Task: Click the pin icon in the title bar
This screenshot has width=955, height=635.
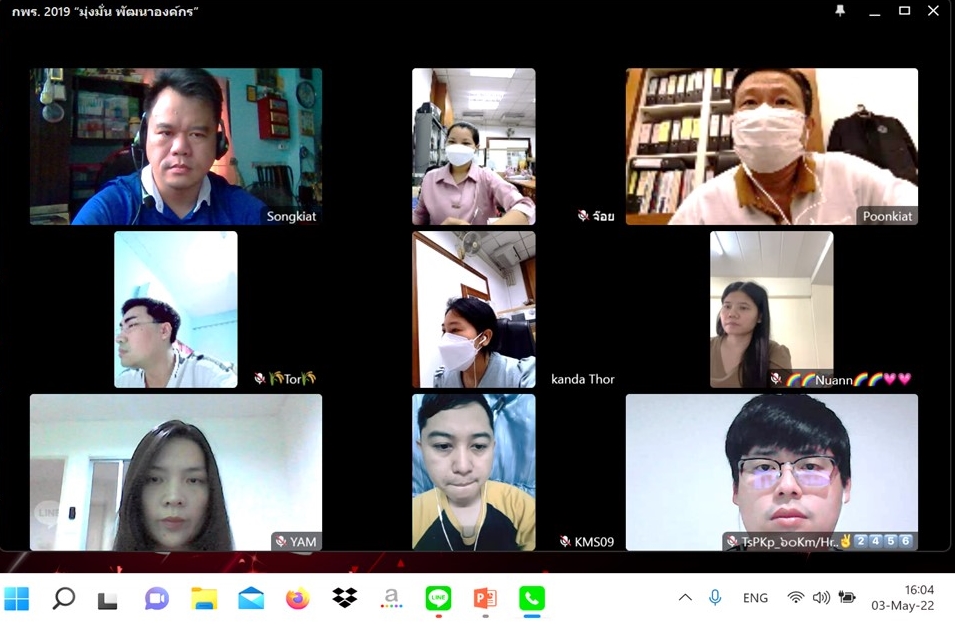Action: 840,10
